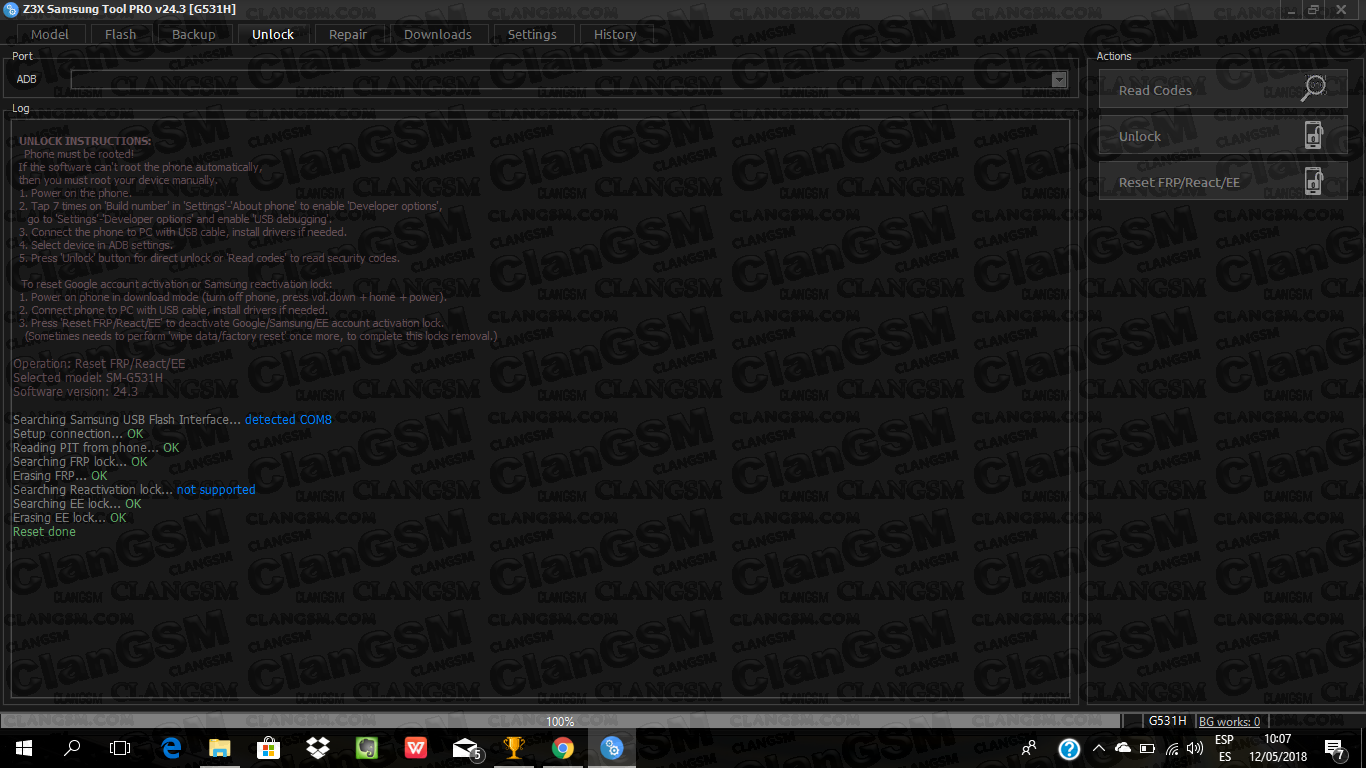The width and height of the screenshot is (1366, 768).
Task: Click 'Erasing EE lock... OK' log line
Action: tap(70, 518)
